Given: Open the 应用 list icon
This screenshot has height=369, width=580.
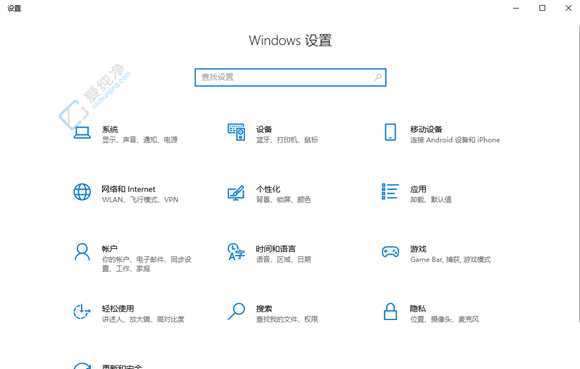Looking at the screenshot, I should coord(390,192).
